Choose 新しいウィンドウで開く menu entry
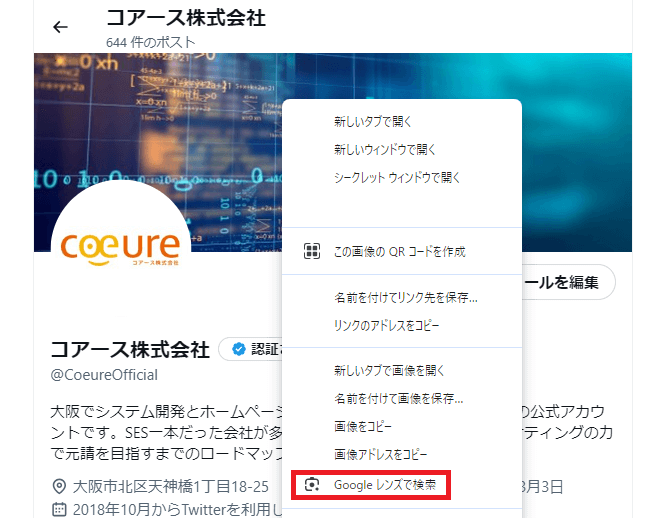Screen dimensions: 655x518 (385, 150)
